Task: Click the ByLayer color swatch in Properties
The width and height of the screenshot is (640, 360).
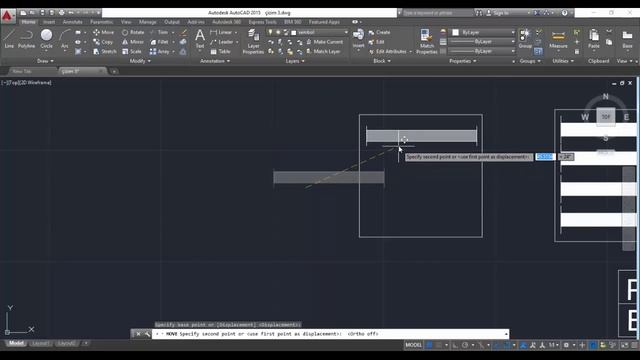Action: [x=456, y=32]
